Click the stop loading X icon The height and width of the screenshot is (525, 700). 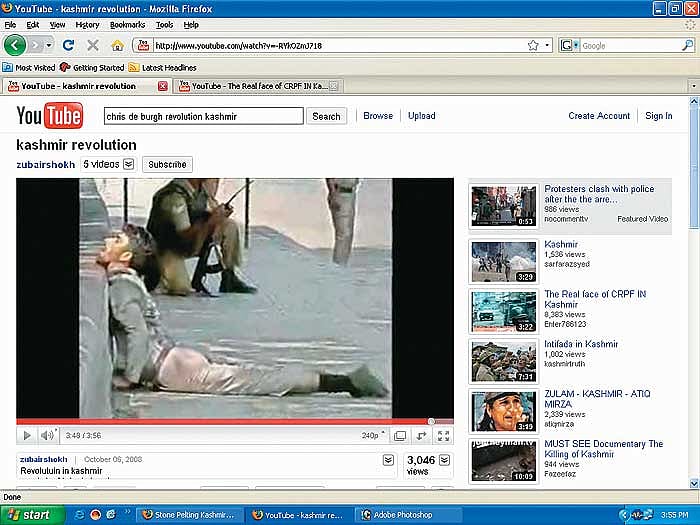[93, 45]
